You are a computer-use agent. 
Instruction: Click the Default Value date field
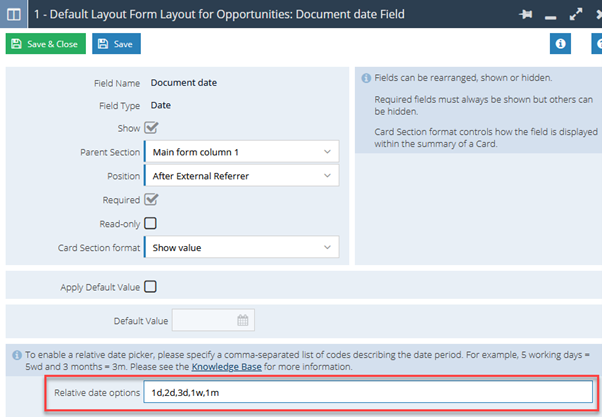[x=213, y=320]
